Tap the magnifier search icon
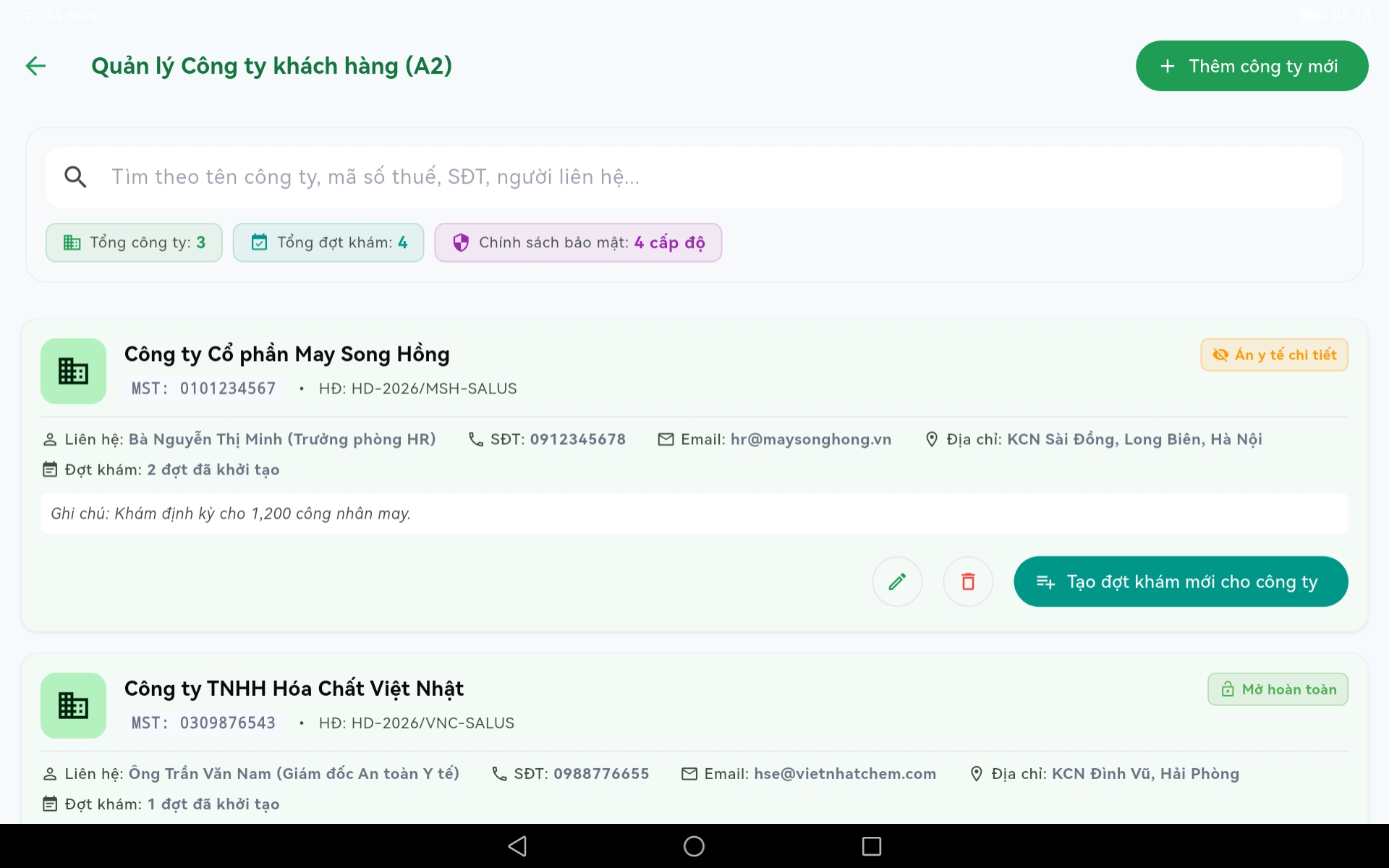Screen dimensions: 1389x868 coord(75,177)
